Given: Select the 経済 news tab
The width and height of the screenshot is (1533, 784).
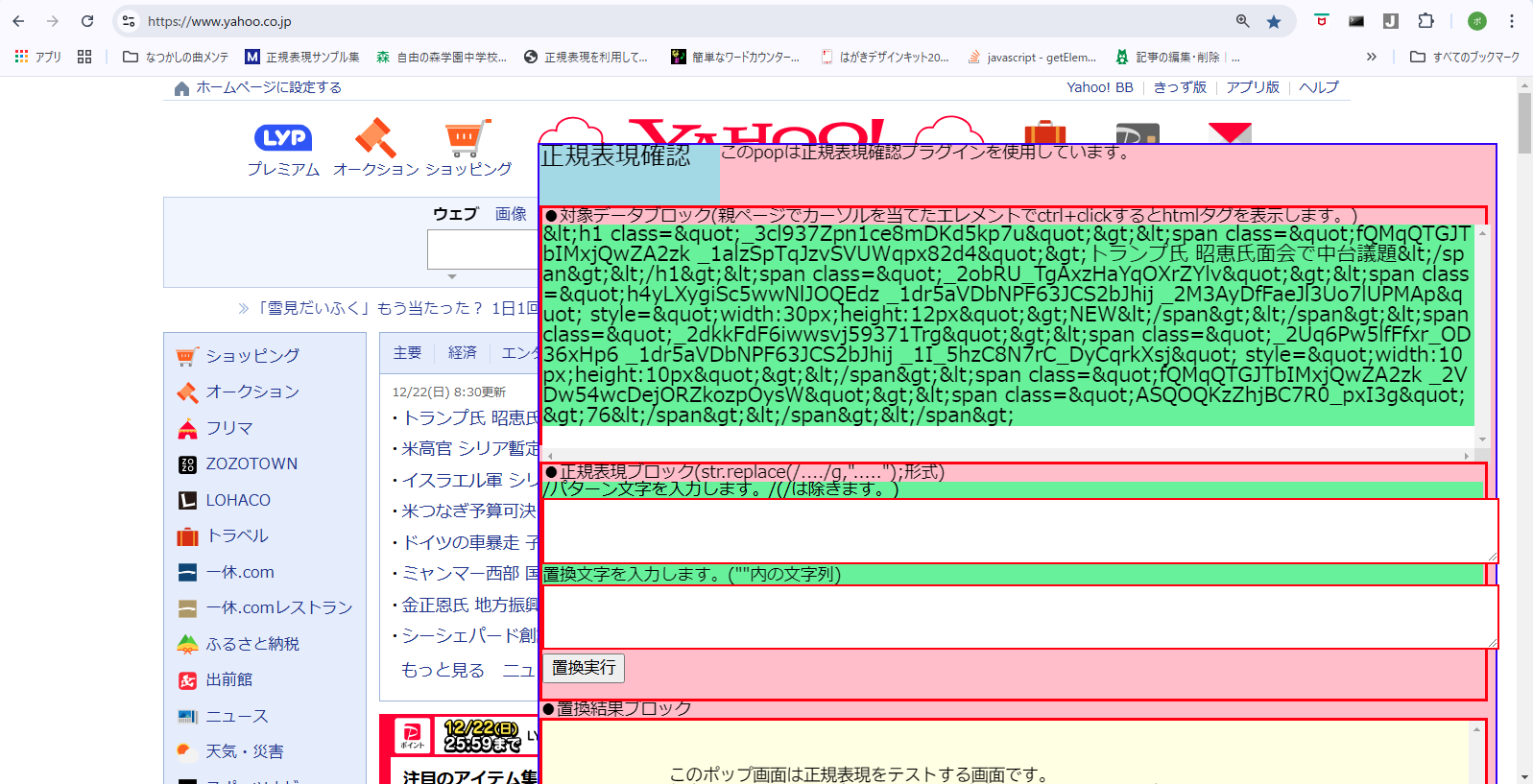Looking at the screenshot, I should coord(463,353).
